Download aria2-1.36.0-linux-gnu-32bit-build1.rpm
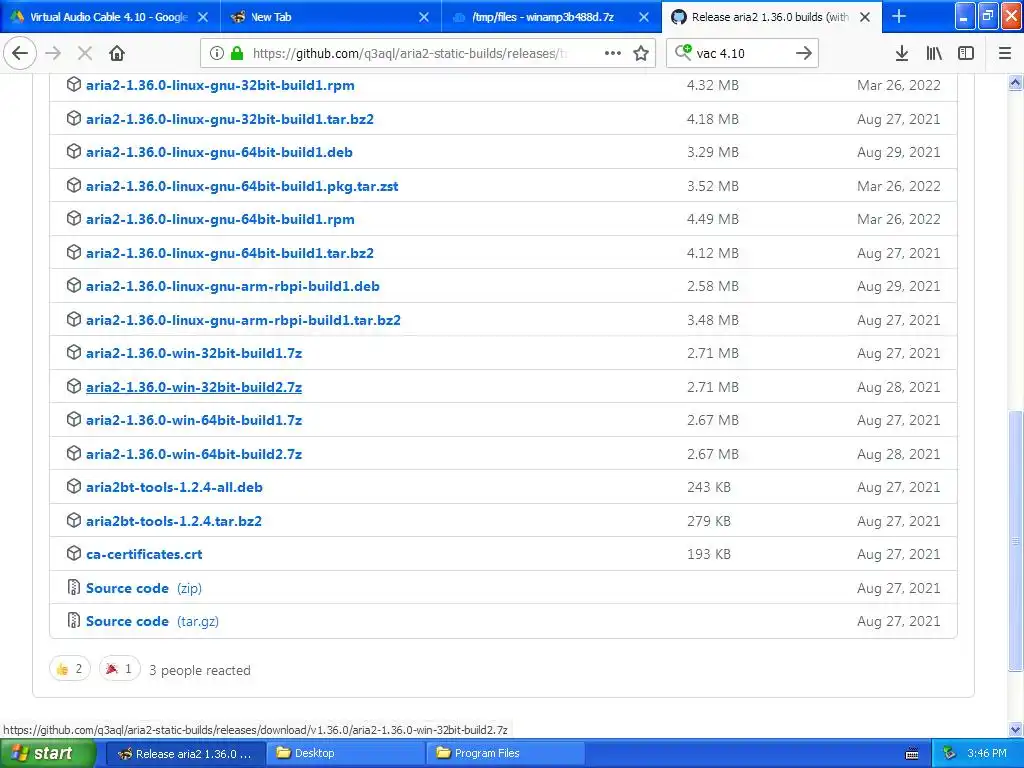Screen dimensions: 1024x768 tap(220, 85)
